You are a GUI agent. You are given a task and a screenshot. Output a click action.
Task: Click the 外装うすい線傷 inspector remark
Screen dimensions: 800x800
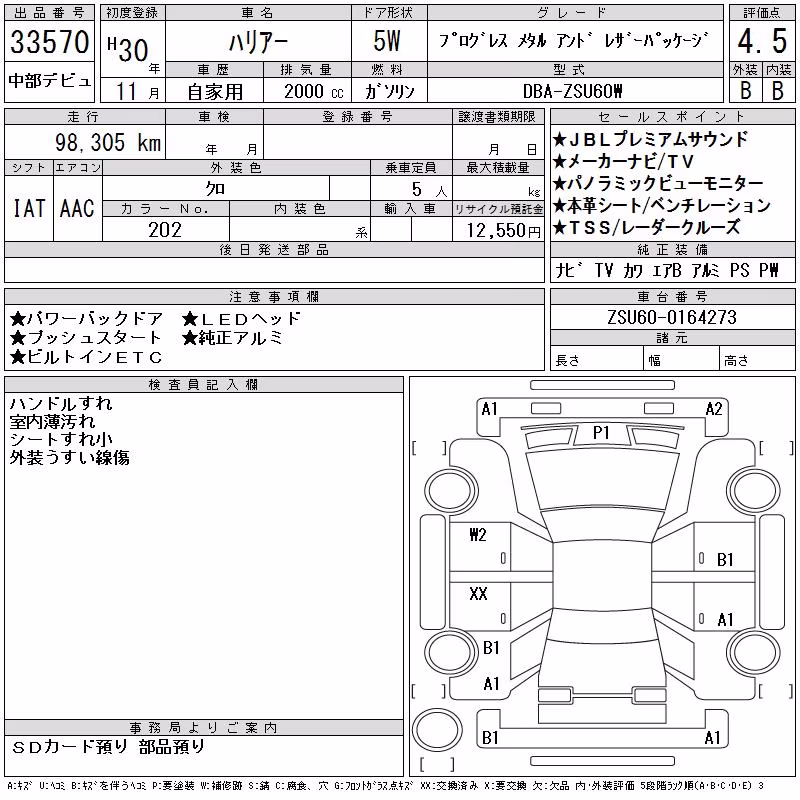coord(69,457)
